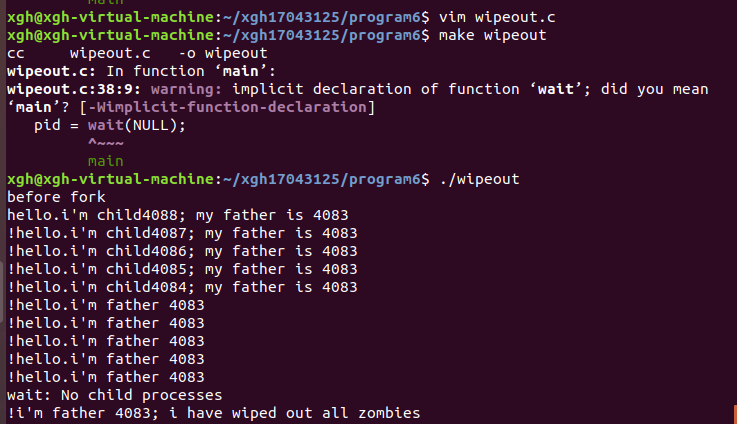Click the "before fork" output line
This screenshot has width=737, height=424.
(x=56, y=197)
